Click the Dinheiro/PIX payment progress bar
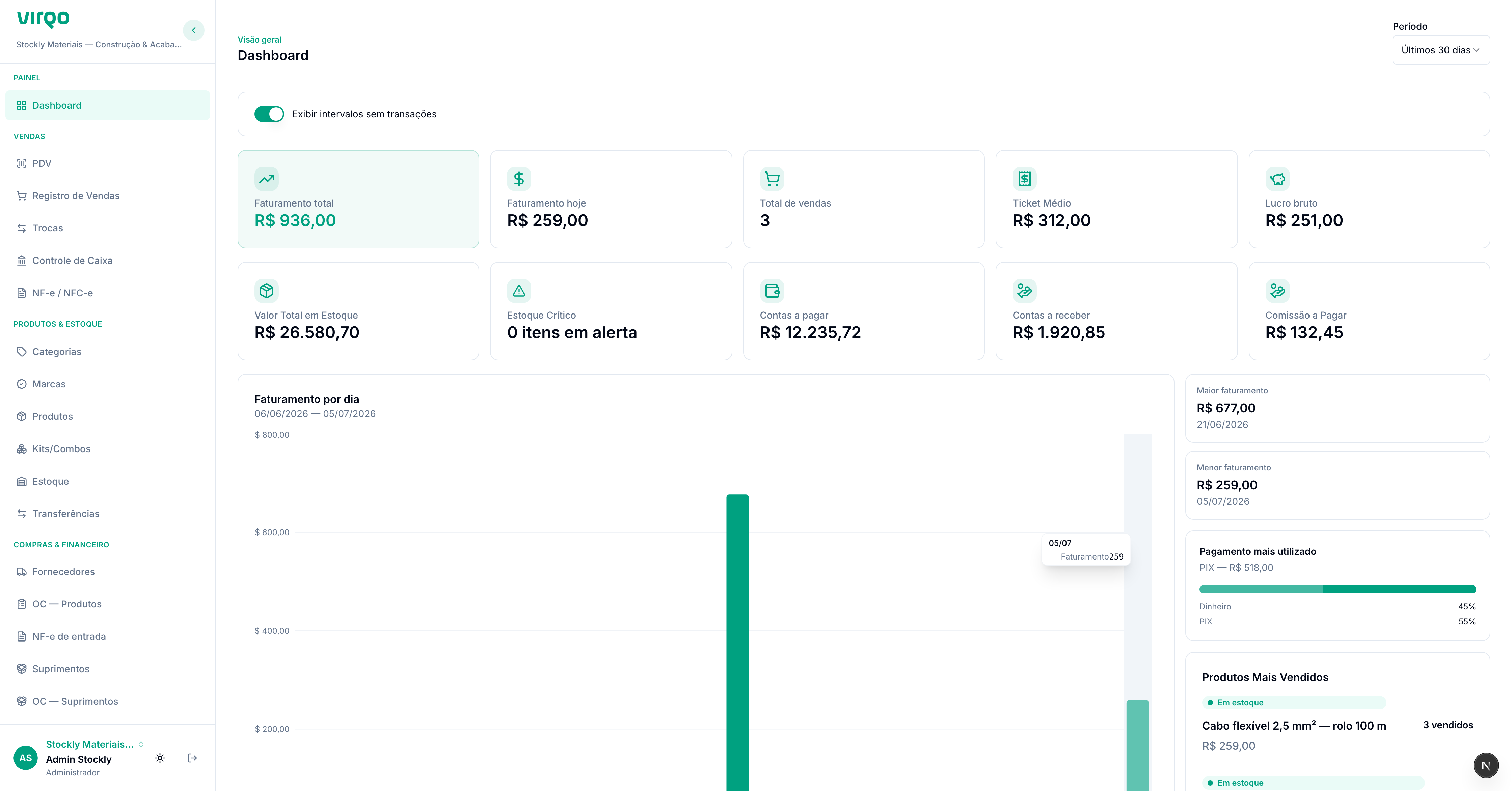 coord(1337,589)
